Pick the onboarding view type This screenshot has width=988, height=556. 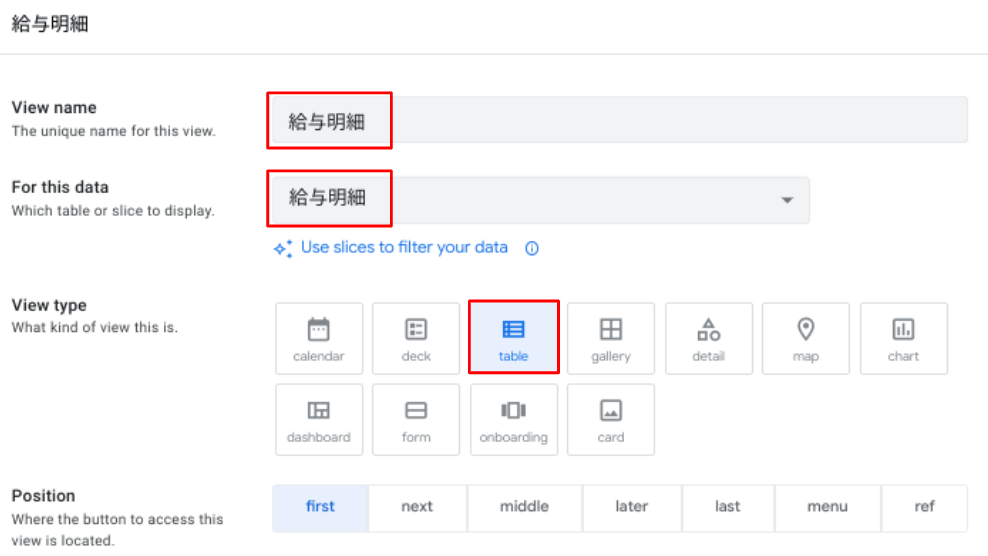pos(513,420)
